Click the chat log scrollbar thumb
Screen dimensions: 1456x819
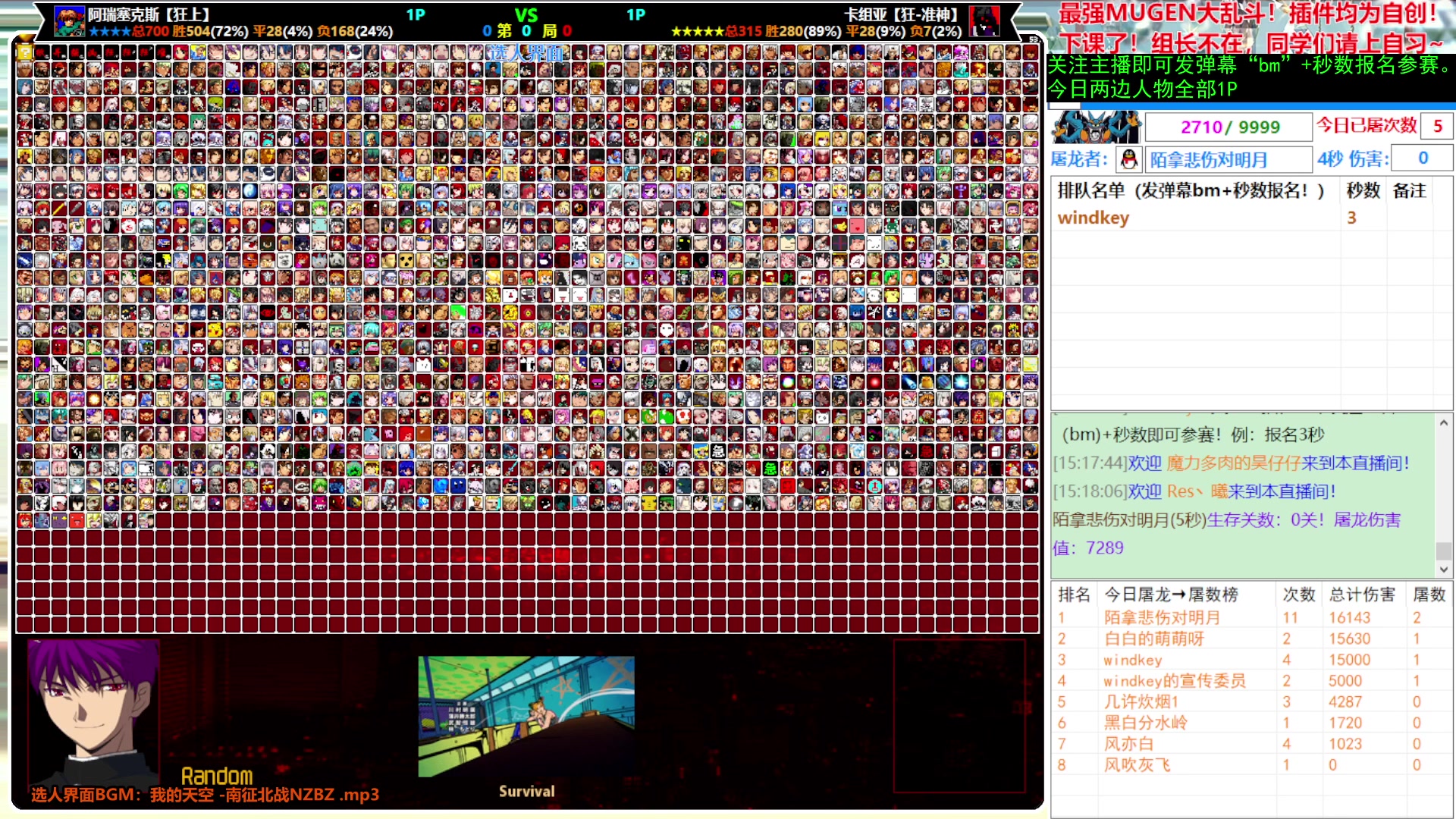(x=1443, y=550)
